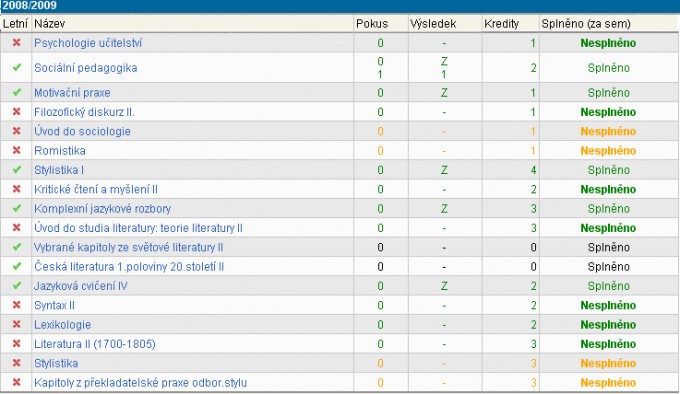Open Filozofický diskurz II. course link
680x394 pixels.
[84, 112]
